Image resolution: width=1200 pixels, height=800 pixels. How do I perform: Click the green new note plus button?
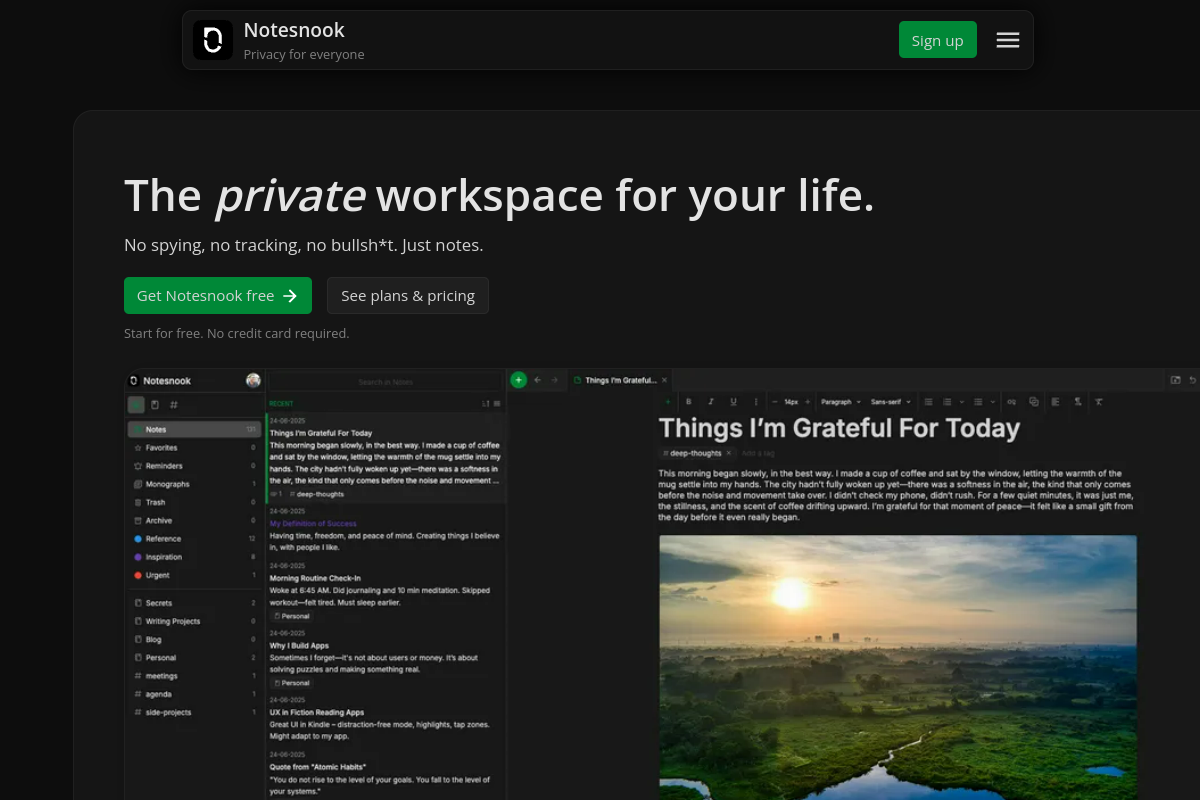pyautogui.click(x=518, y=380)
